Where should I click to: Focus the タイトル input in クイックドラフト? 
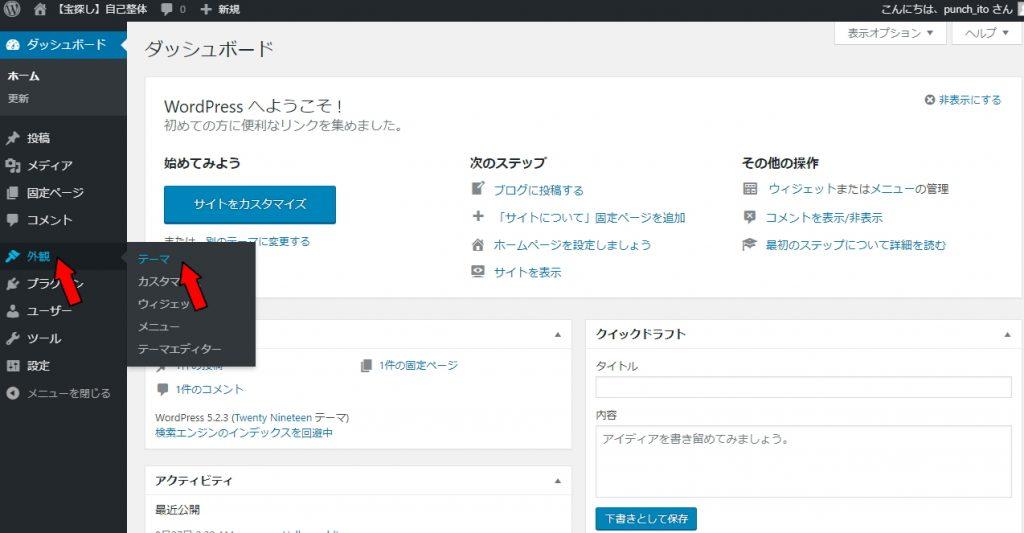pyautogui.click(x=803, y=387)
